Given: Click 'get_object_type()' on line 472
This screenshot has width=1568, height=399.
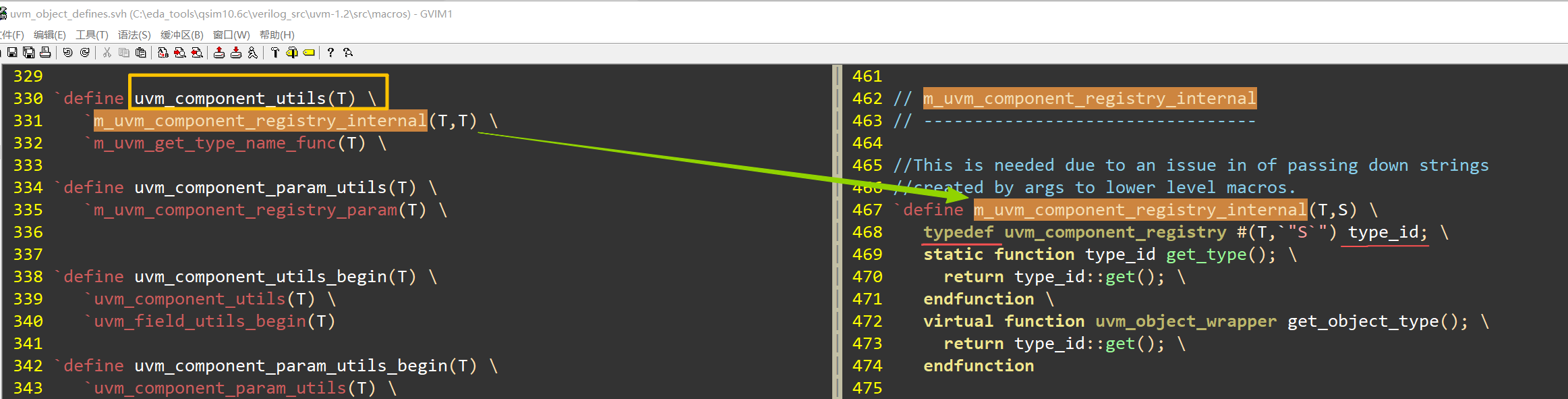Looking at the screenshot, I should point(1373,321).
